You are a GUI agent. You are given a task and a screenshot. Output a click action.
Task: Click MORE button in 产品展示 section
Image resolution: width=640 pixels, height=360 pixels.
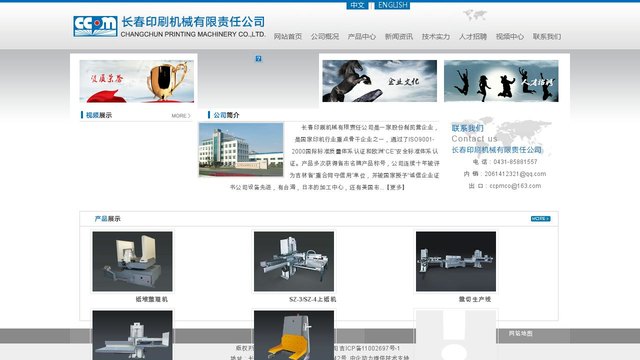(540, 219)
